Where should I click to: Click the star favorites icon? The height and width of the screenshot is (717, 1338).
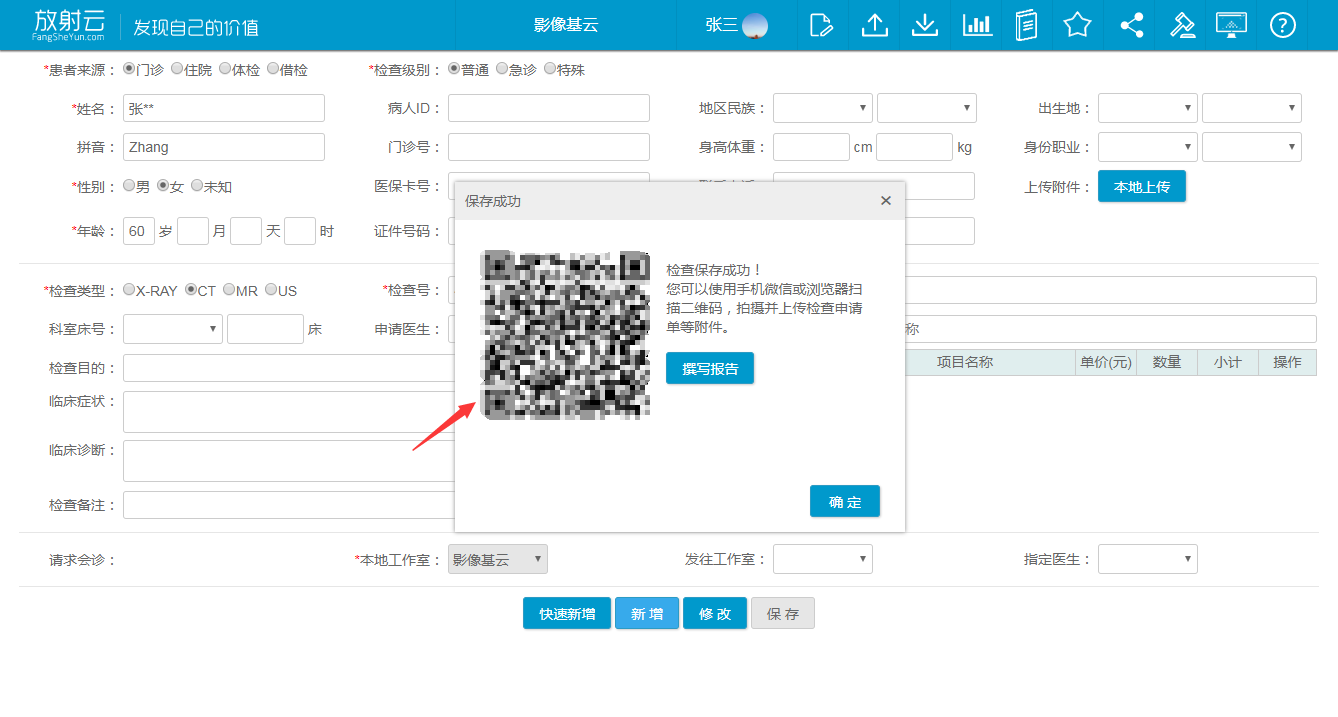1077,25
